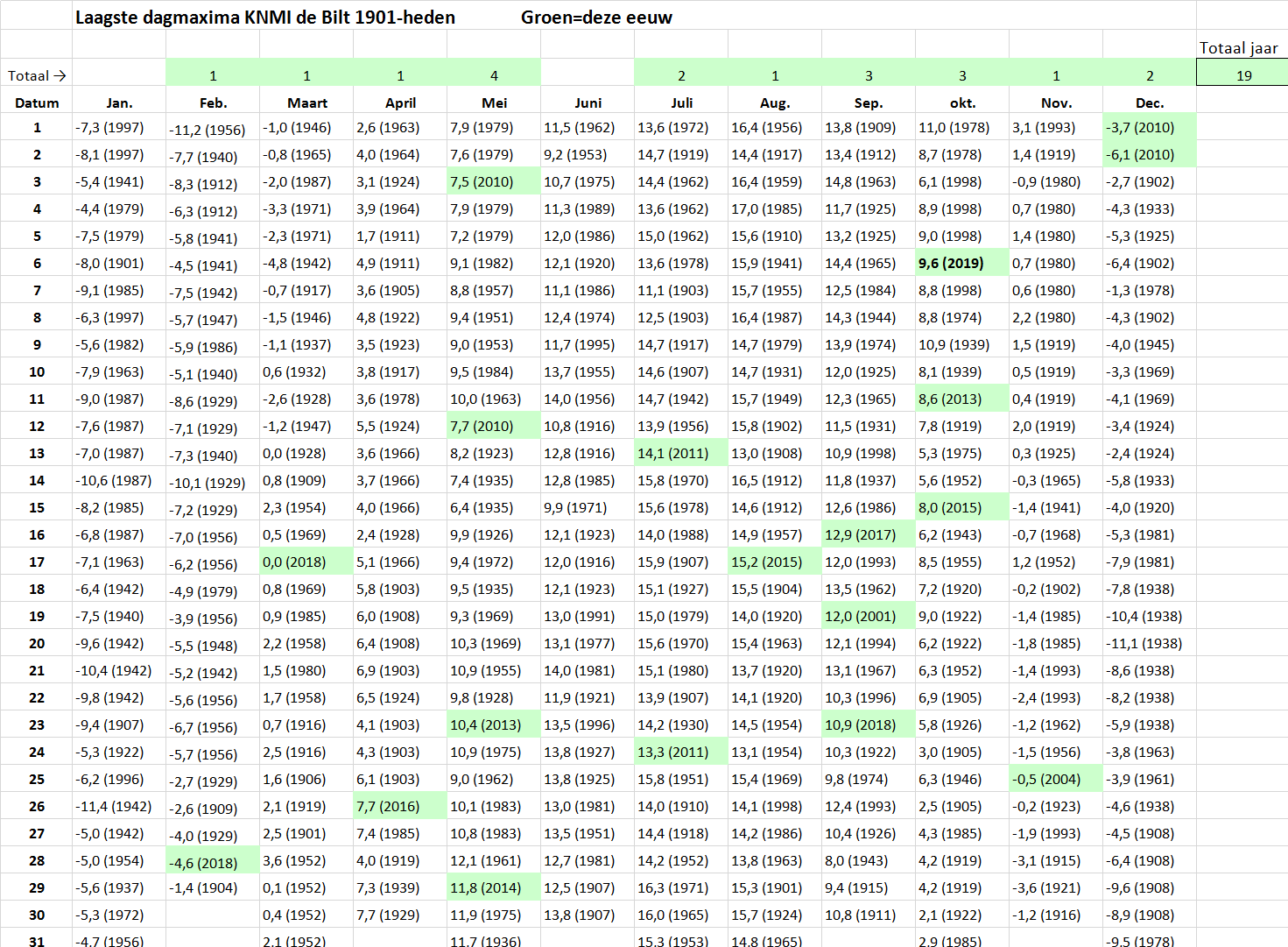Select the green cell '8,6 (2013)'
The image size is (1288, 947).
pos(962,399)
